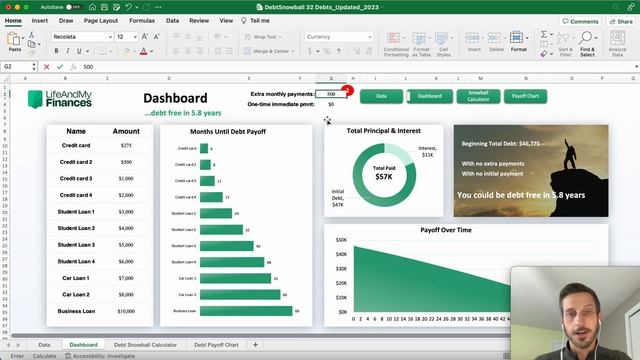The image size is (640, 360).
Task: Expand the underline style arrow
Action: (x=87, y=51)
